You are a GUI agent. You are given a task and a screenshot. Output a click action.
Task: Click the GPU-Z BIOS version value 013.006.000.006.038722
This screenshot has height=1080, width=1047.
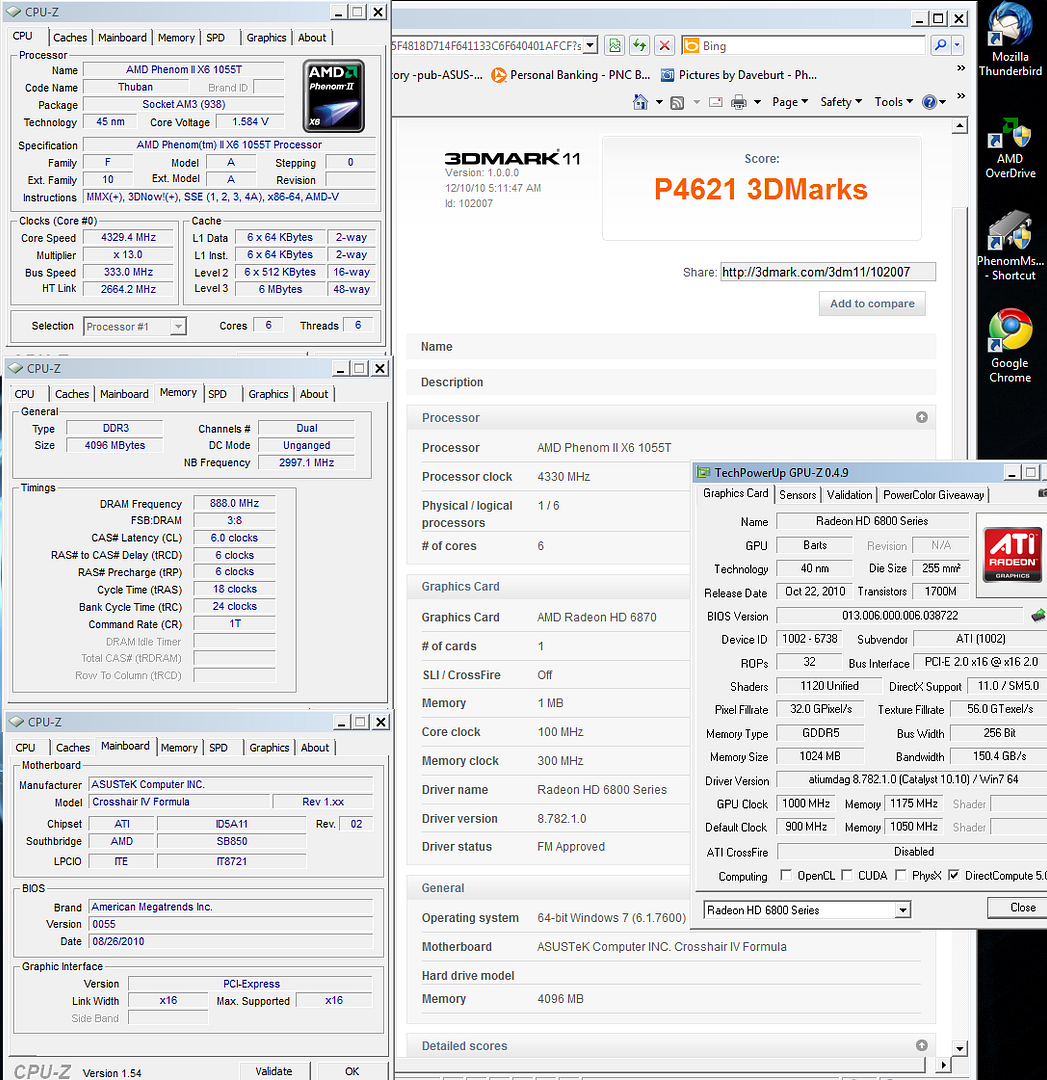click(x=900, y=615)
